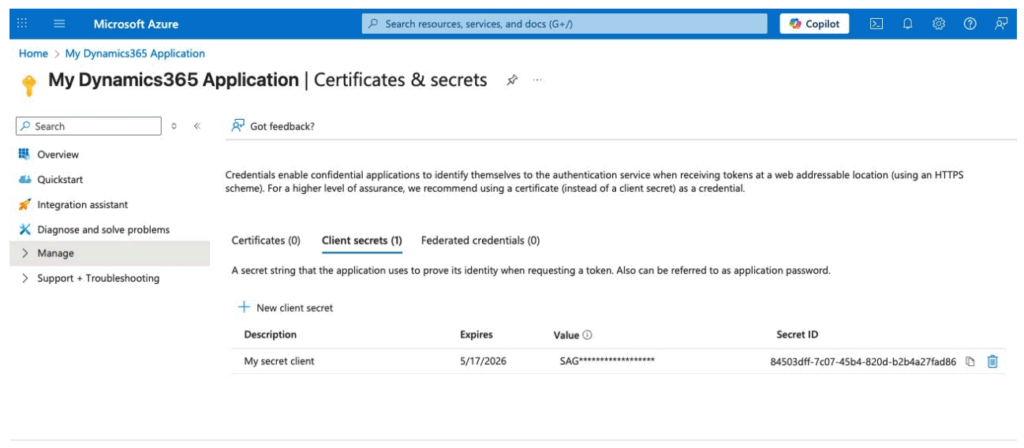1024x448 pixels.
Task: Expand Support + Troubleshooting section
Action: tap(25, 278)
